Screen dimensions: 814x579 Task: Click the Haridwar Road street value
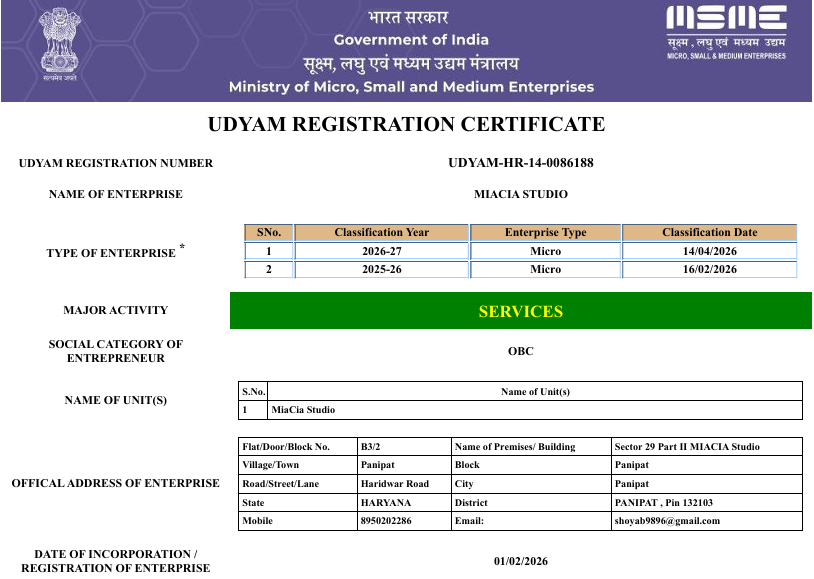tap(395, 483)
